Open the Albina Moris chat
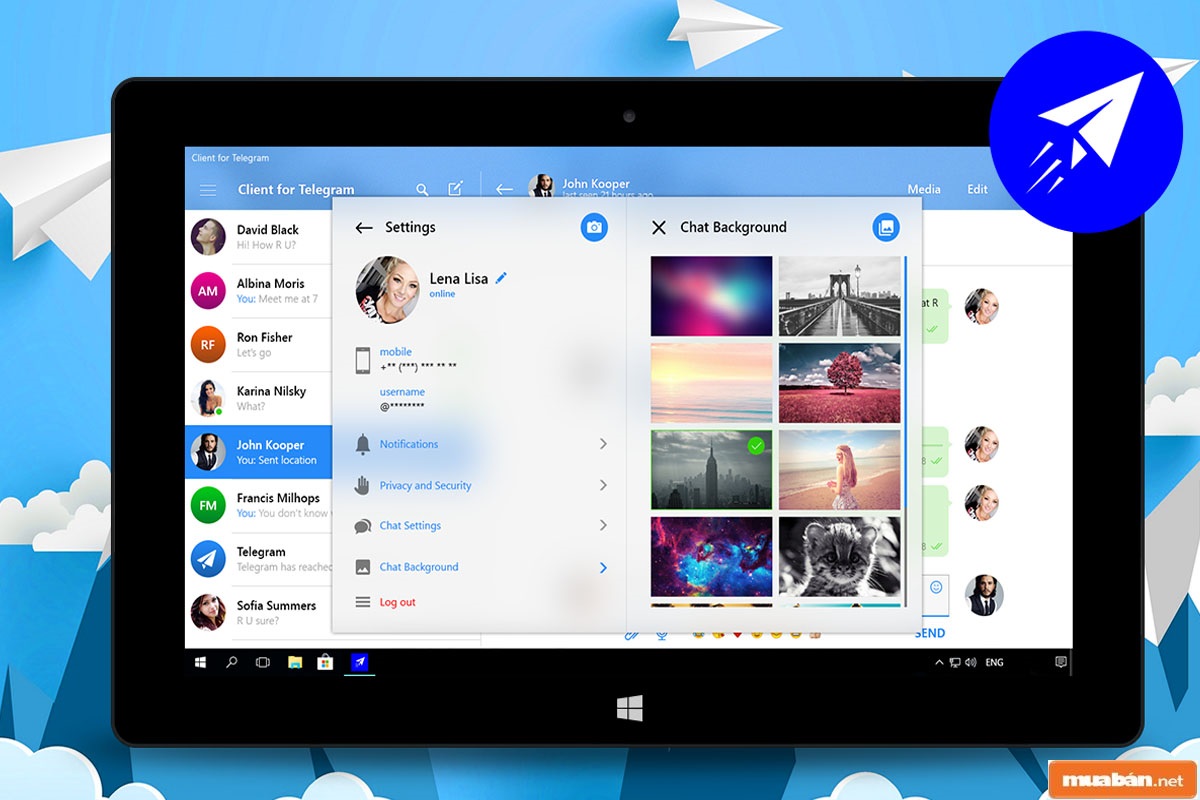The height and width of the screenshot is (800, 1200). pyautogui.click(x=259, y=291)
